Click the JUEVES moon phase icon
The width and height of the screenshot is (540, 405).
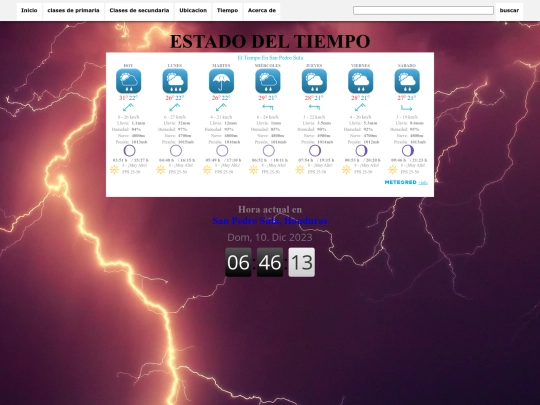(315, 150)
